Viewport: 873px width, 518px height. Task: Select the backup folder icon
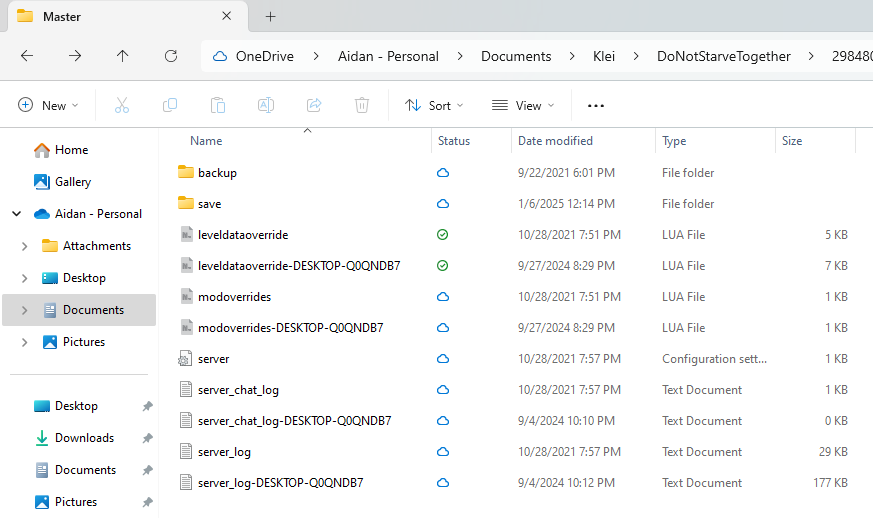click(185, 172)
